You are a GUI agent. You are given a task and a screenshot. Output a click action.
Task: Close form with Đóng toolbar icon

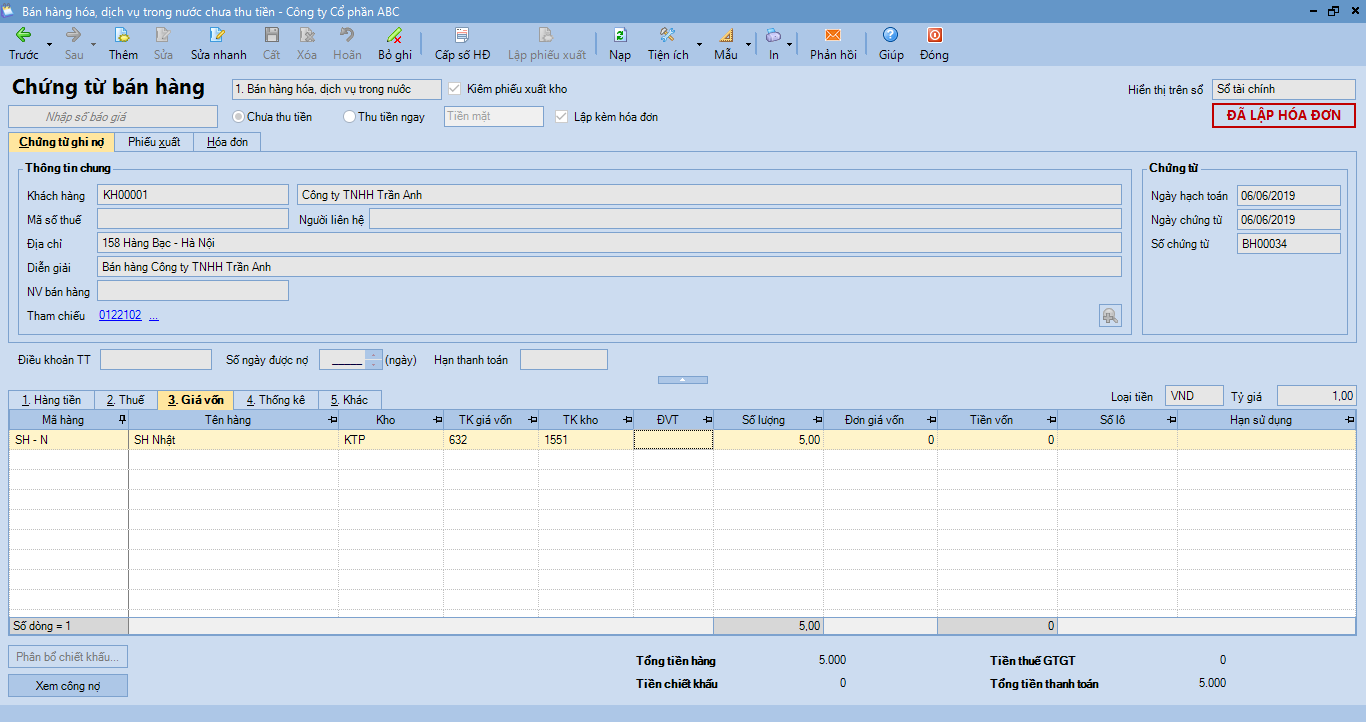tap(934, 44)
